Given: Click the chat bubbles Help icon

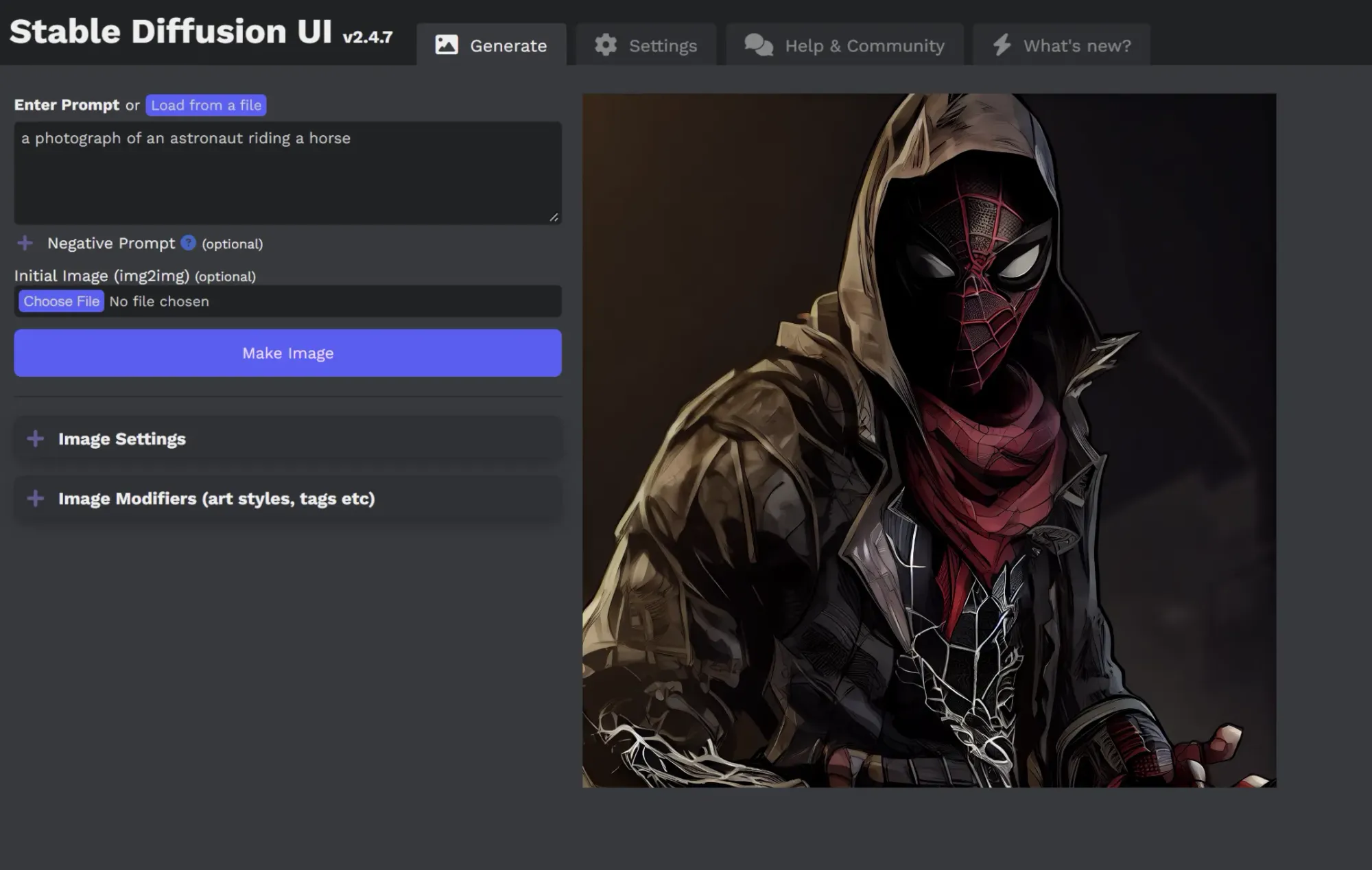Looking at the screenshot, I should pyautogui.click(x=759, y=45).
